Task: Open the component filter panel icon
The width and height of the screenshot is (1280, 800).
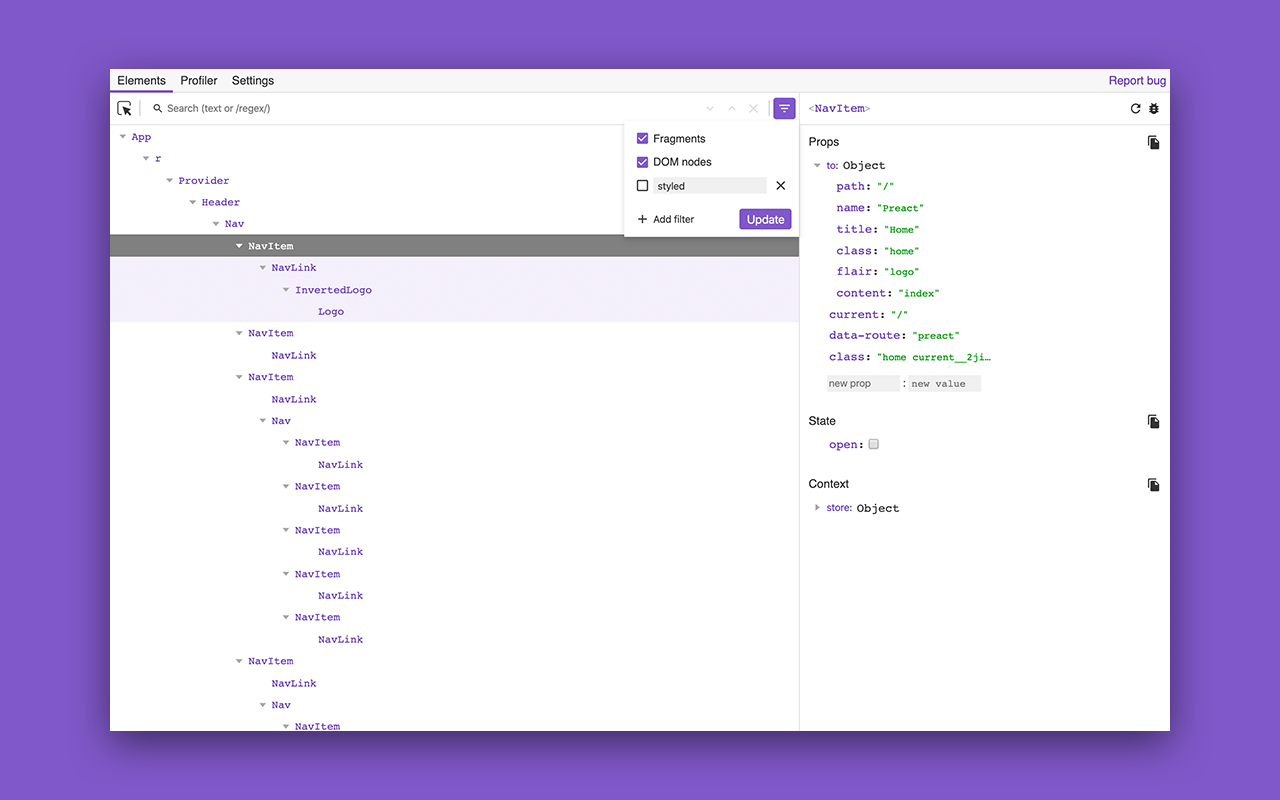Action: click(784, 108)
